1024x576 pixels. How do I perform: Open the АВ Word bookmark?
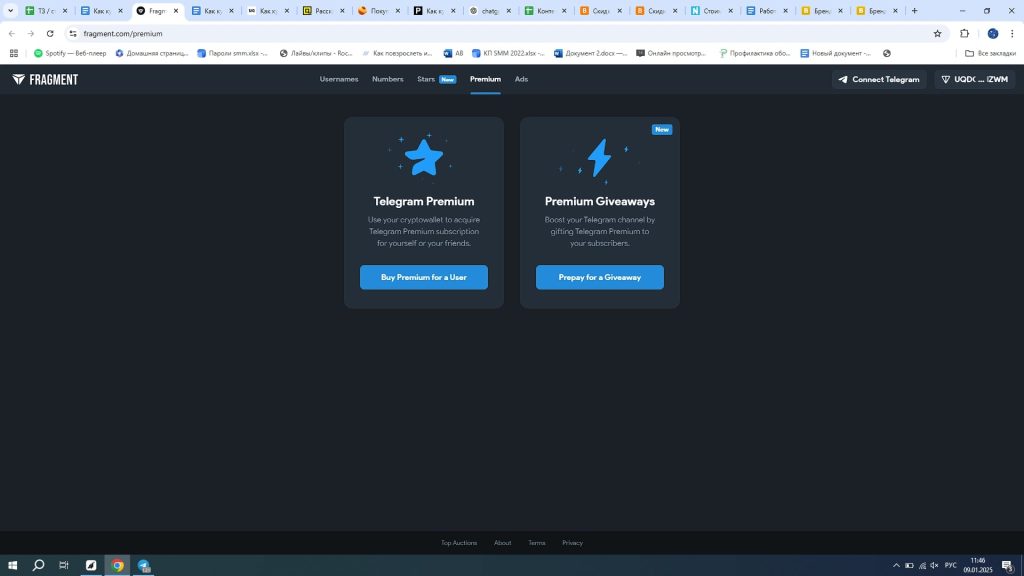tap(453, 54)
